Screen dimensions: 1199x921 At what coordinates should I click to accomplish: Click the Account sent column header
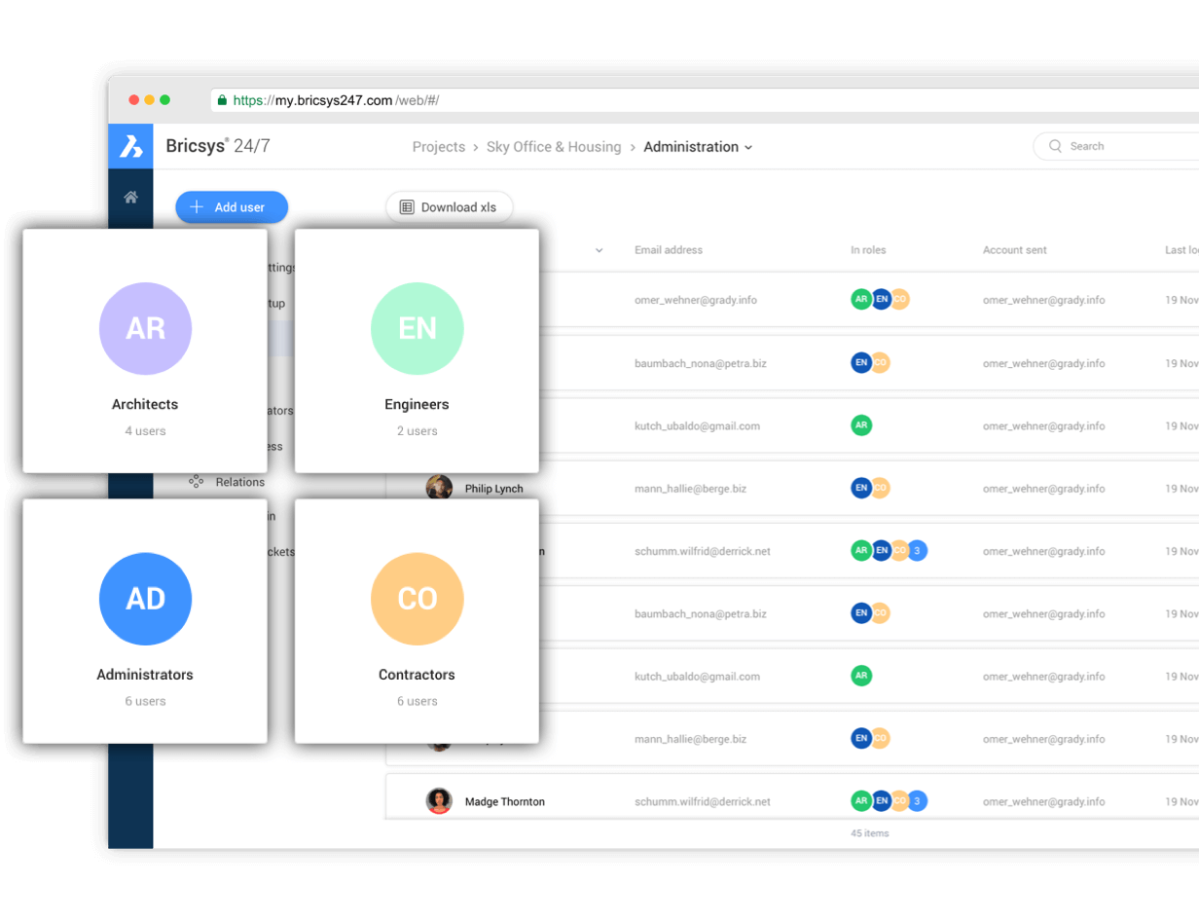(1015, 250)
